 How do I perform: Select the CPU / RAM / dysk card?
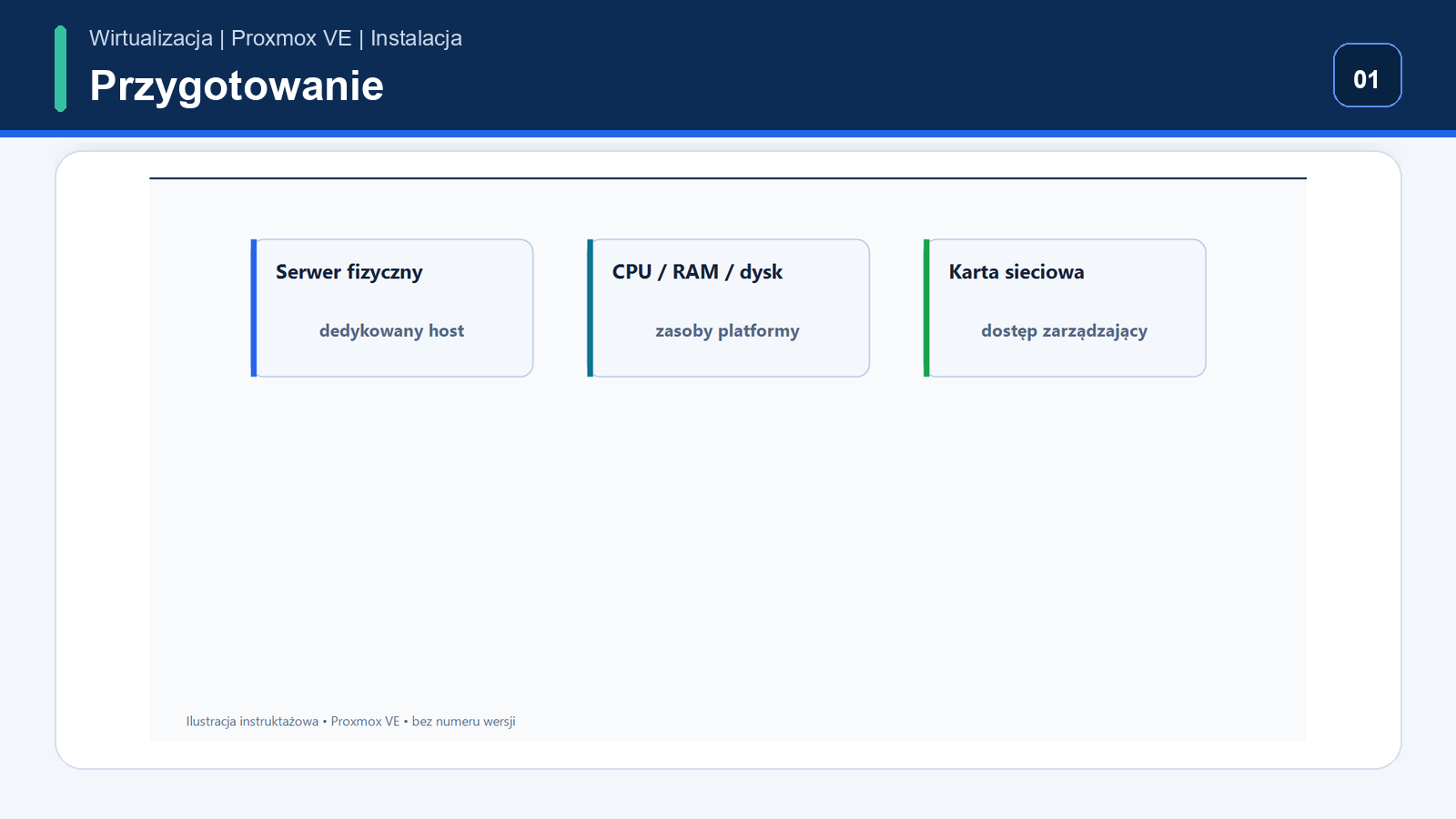728,308
